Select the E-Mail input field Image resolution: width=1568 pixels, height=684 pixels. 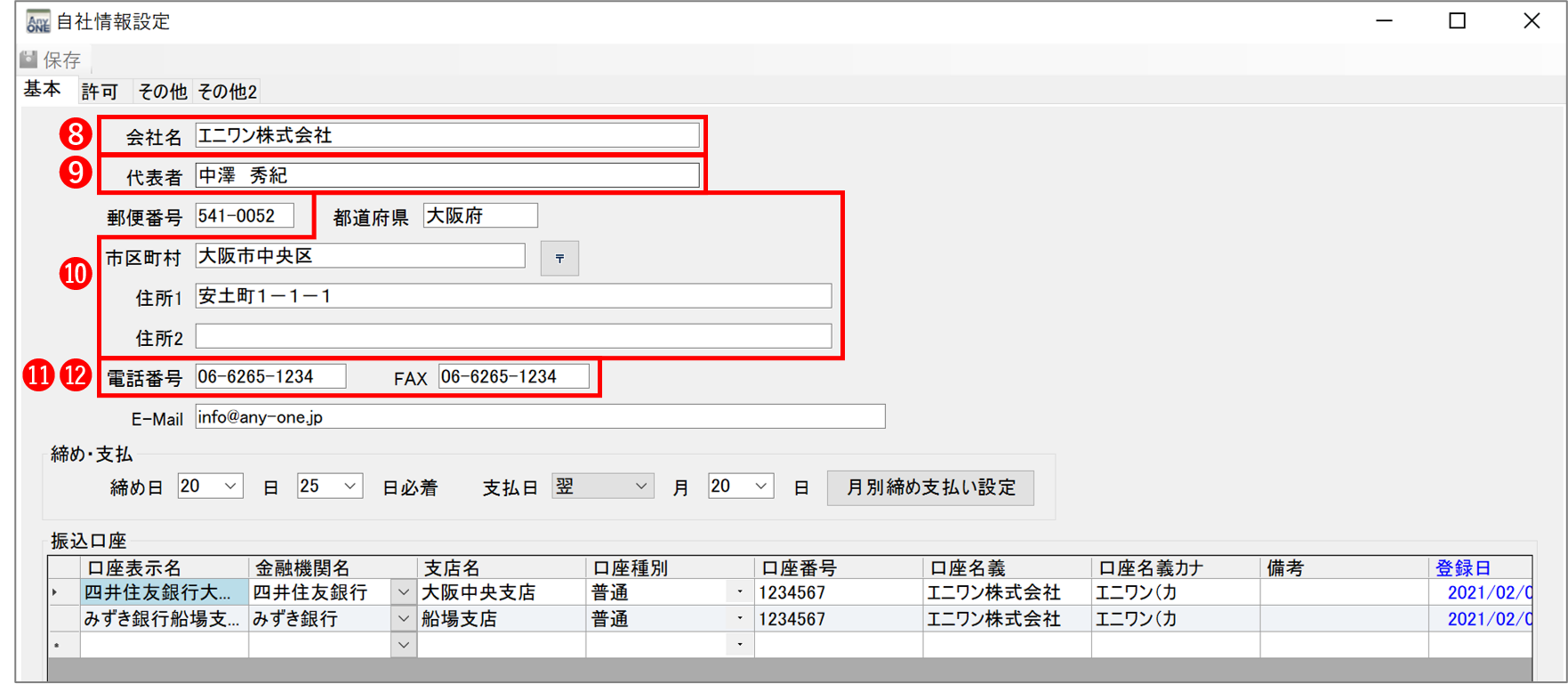[x=540, y=416]
